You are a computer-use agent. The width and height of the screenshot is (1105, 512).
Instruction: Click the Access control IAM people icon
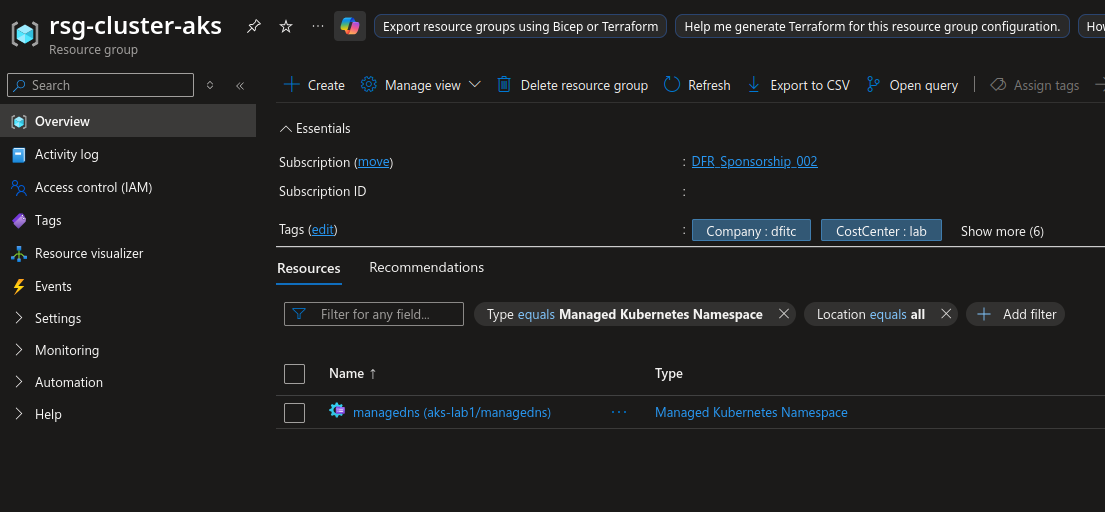tap(19, 188)
